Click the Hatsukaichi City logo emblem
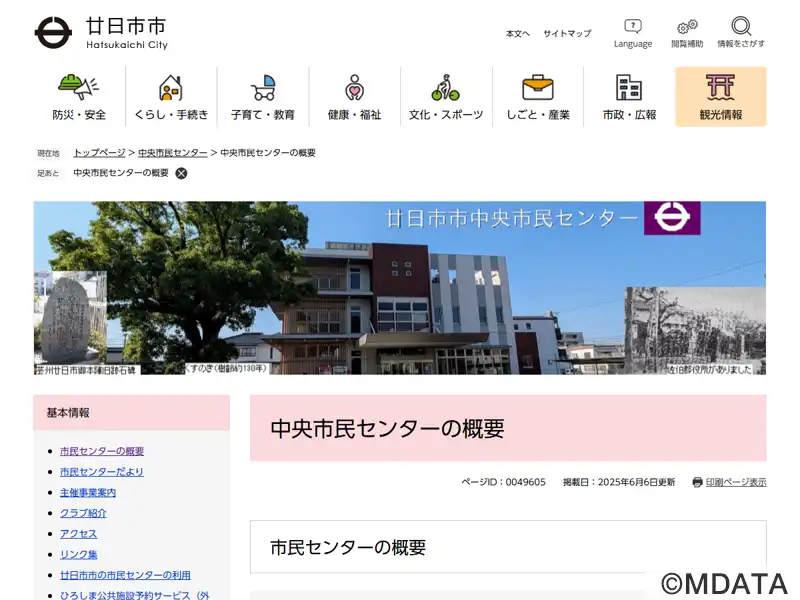Viewport: 800px width, 600px height. point(53,33)
